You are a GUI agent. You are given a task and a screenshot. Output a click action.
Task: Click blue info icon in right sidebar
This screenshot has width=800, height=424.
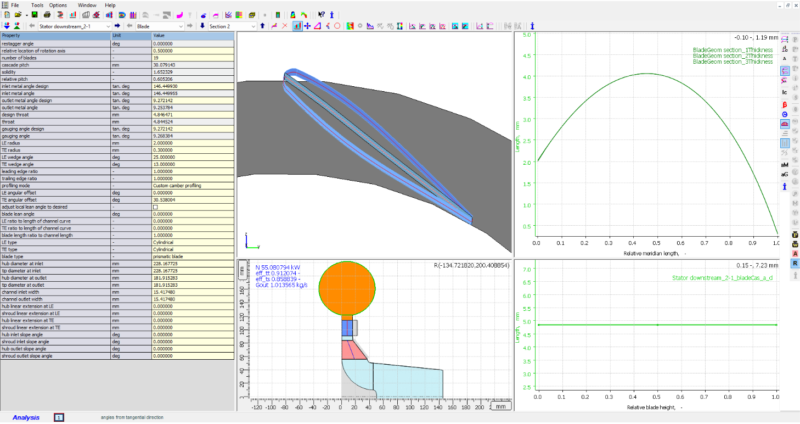(x=785, y=186)
